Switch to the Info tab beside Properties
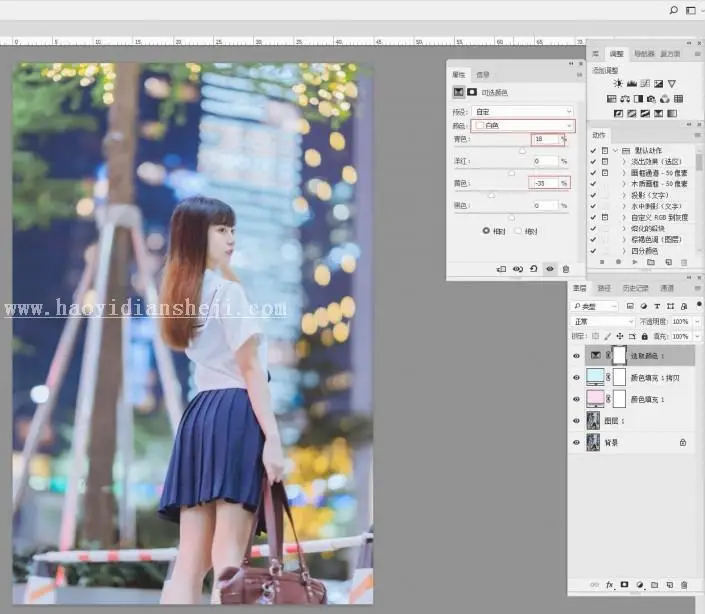Image resolution: width=705 pixels, height=614 pixels. pos(483,75)
